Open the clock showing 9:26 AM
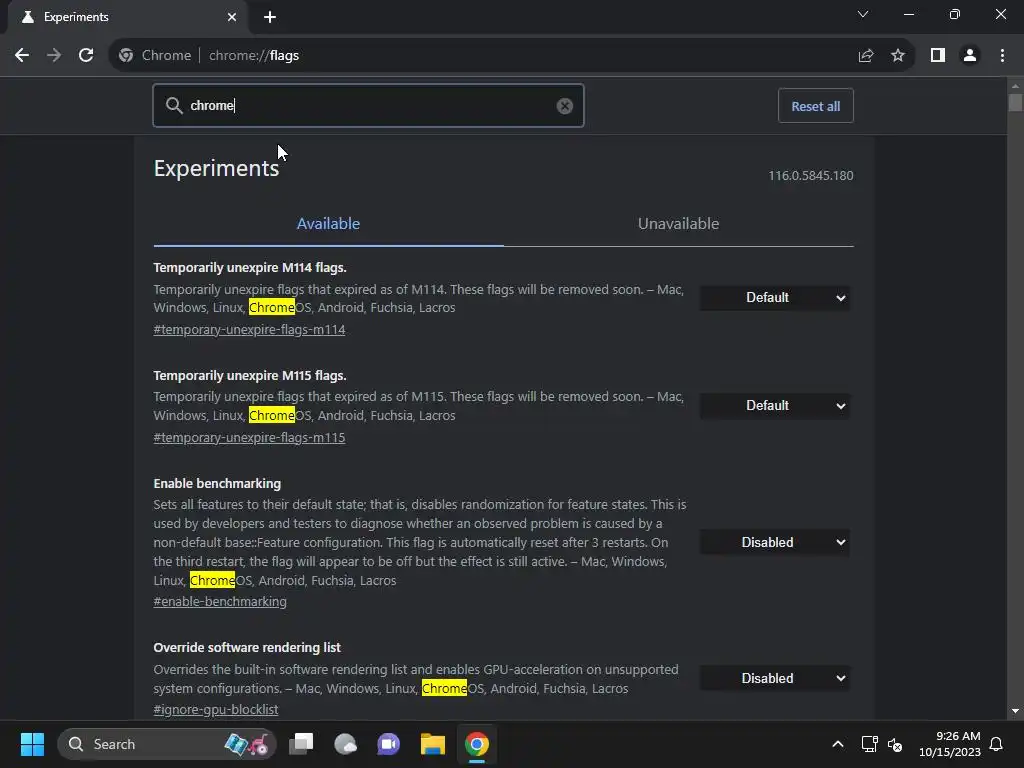The height and width of the screenshot is (768, 1024). (x=950, y=744)
